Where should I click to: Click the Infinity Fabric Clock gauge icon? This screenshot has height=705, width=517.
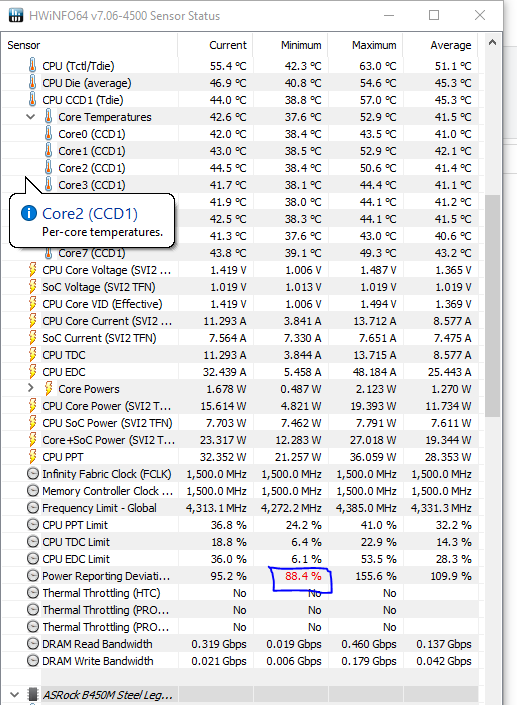(x=32, y=474)
